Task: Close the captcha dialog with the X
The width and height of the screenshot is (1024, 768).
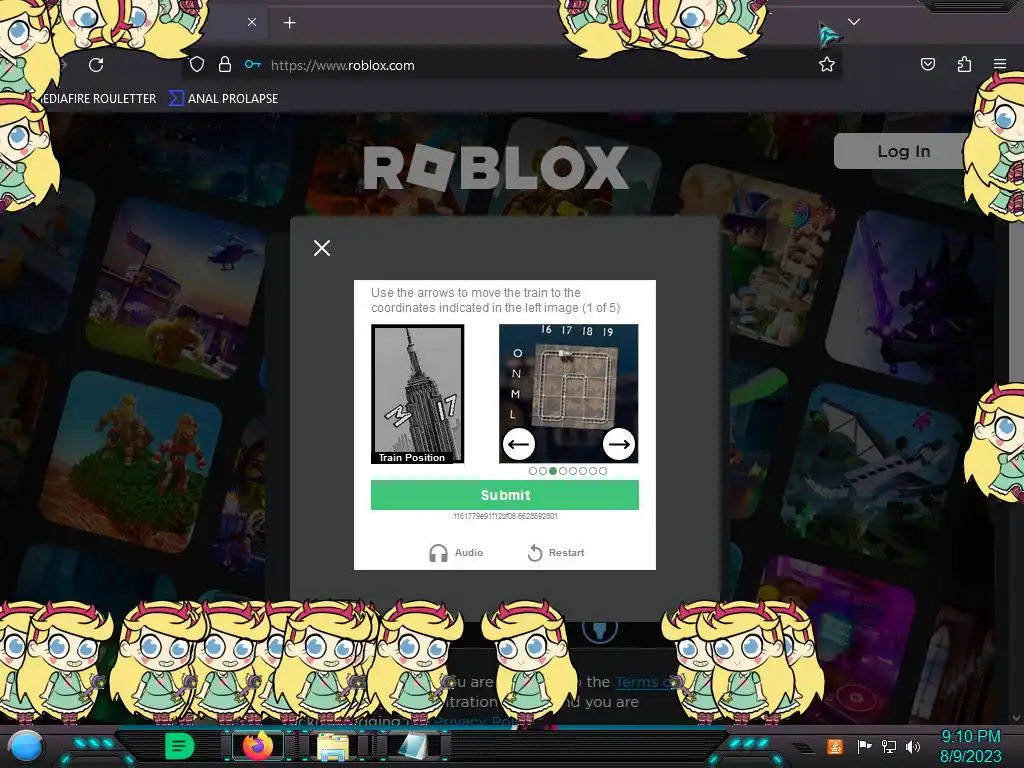Action: (321, 248)
